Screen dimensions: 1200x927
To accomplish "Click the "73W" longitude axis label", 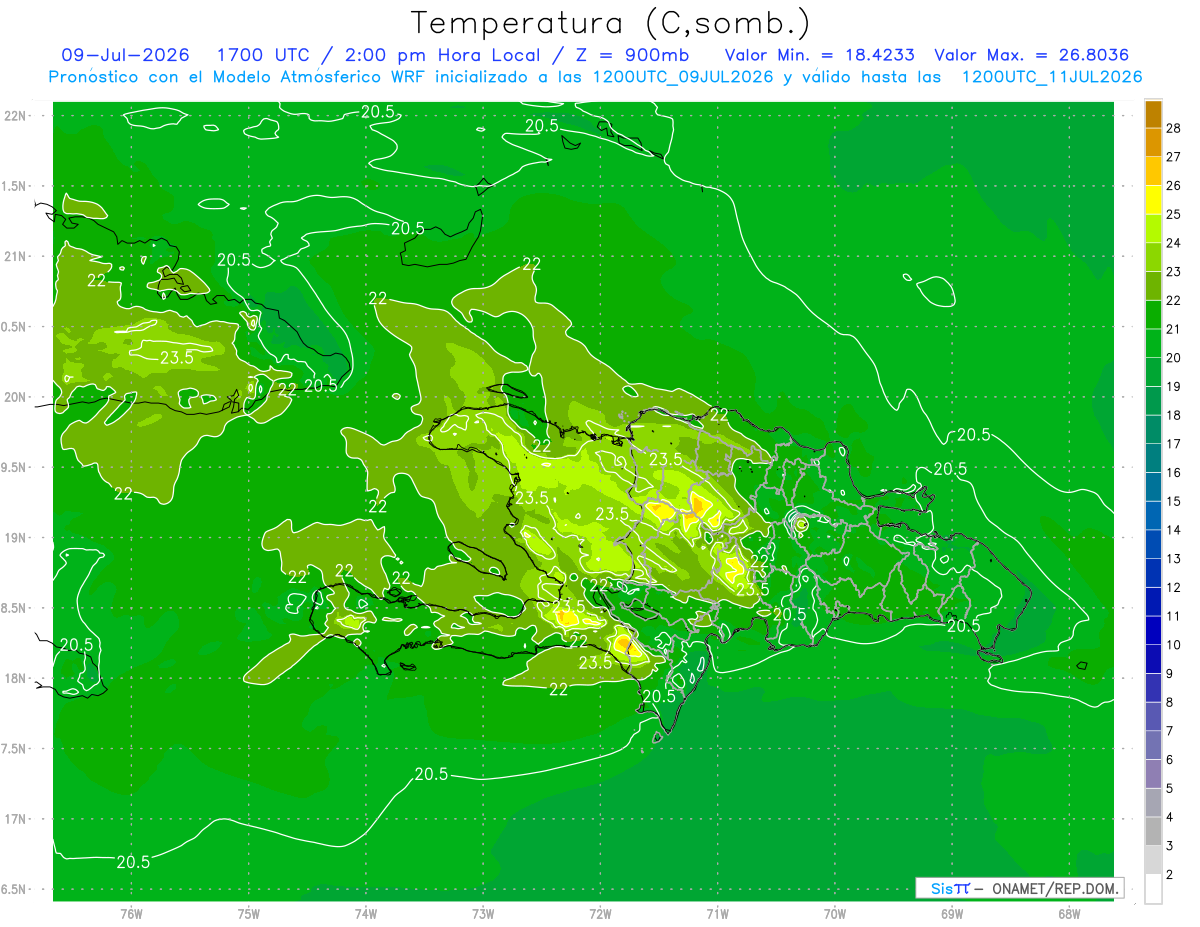I will click(483, 913).
